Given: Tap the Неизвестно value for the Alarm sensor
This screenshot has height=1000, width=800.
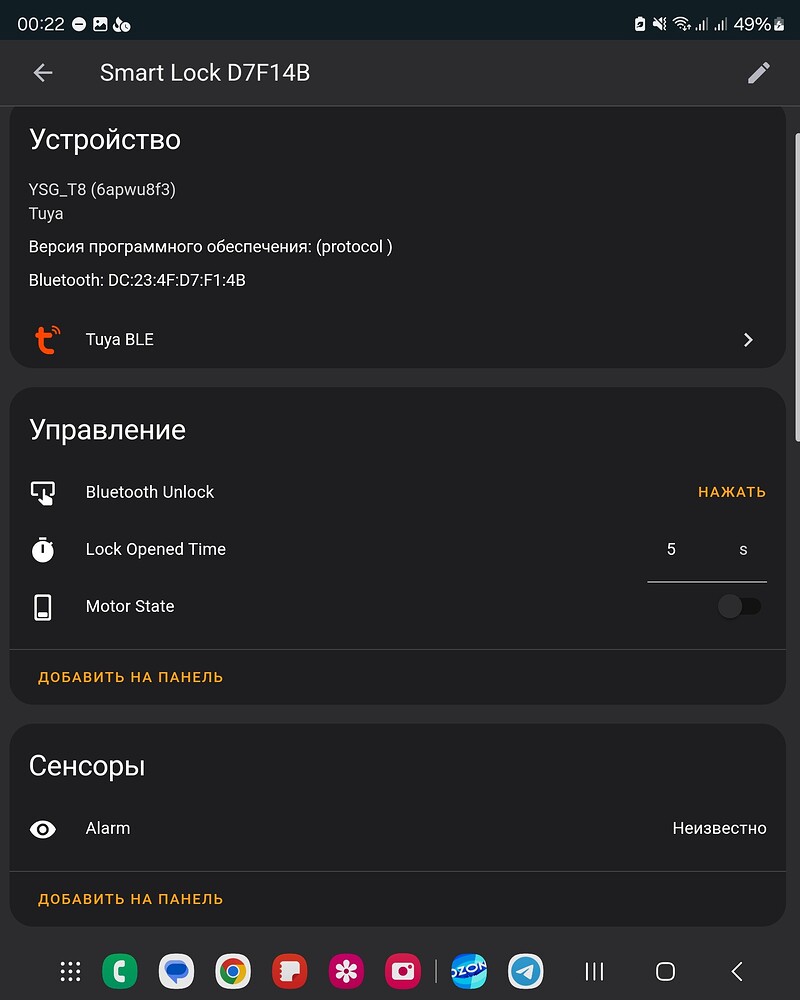Looking at the screenshot, I should (719, 828).
